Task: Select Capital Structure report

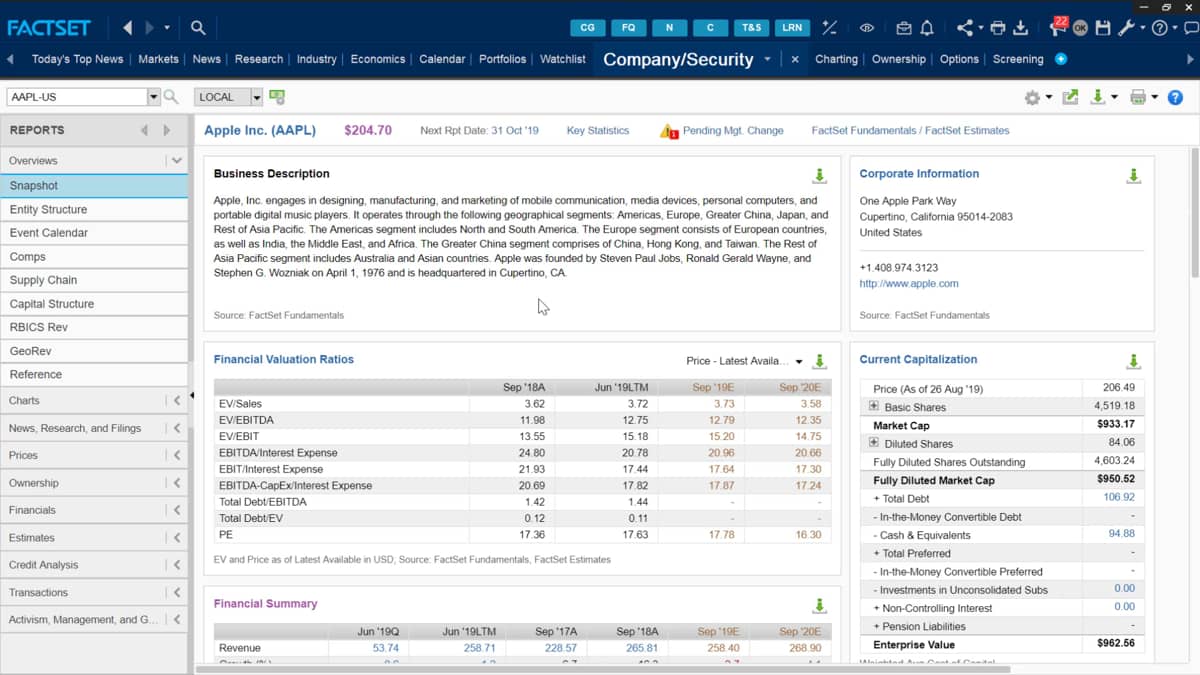Action: (x=94, y=304)
